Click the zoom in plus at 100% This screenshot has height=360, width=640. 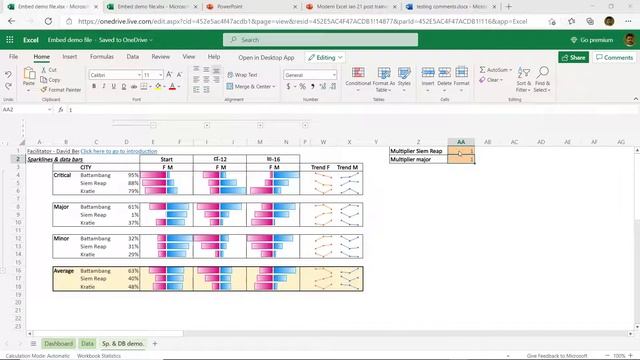click(x=631, y=356)
